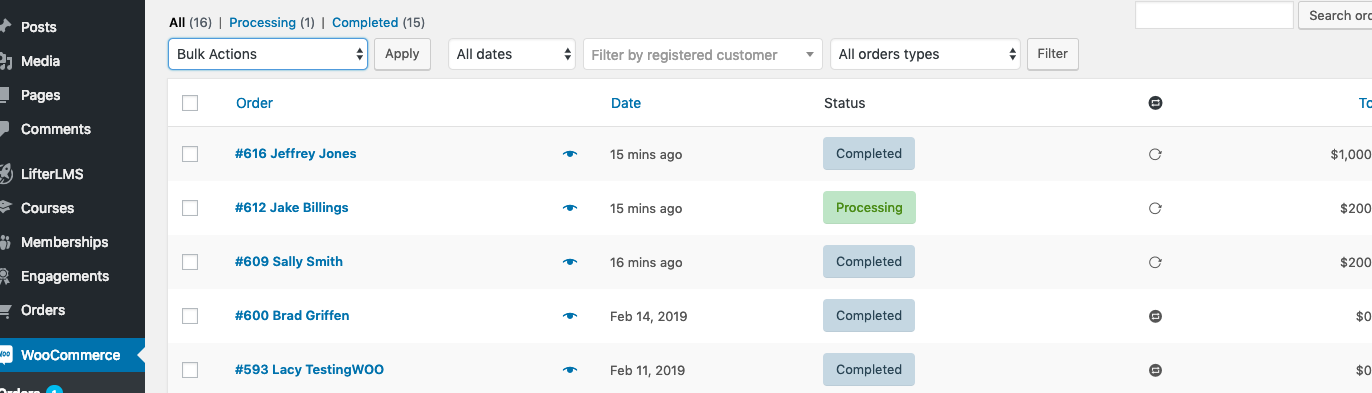1372x393 pixels.
Task: Filter by Processing orders link
Action: coord(263,22)
